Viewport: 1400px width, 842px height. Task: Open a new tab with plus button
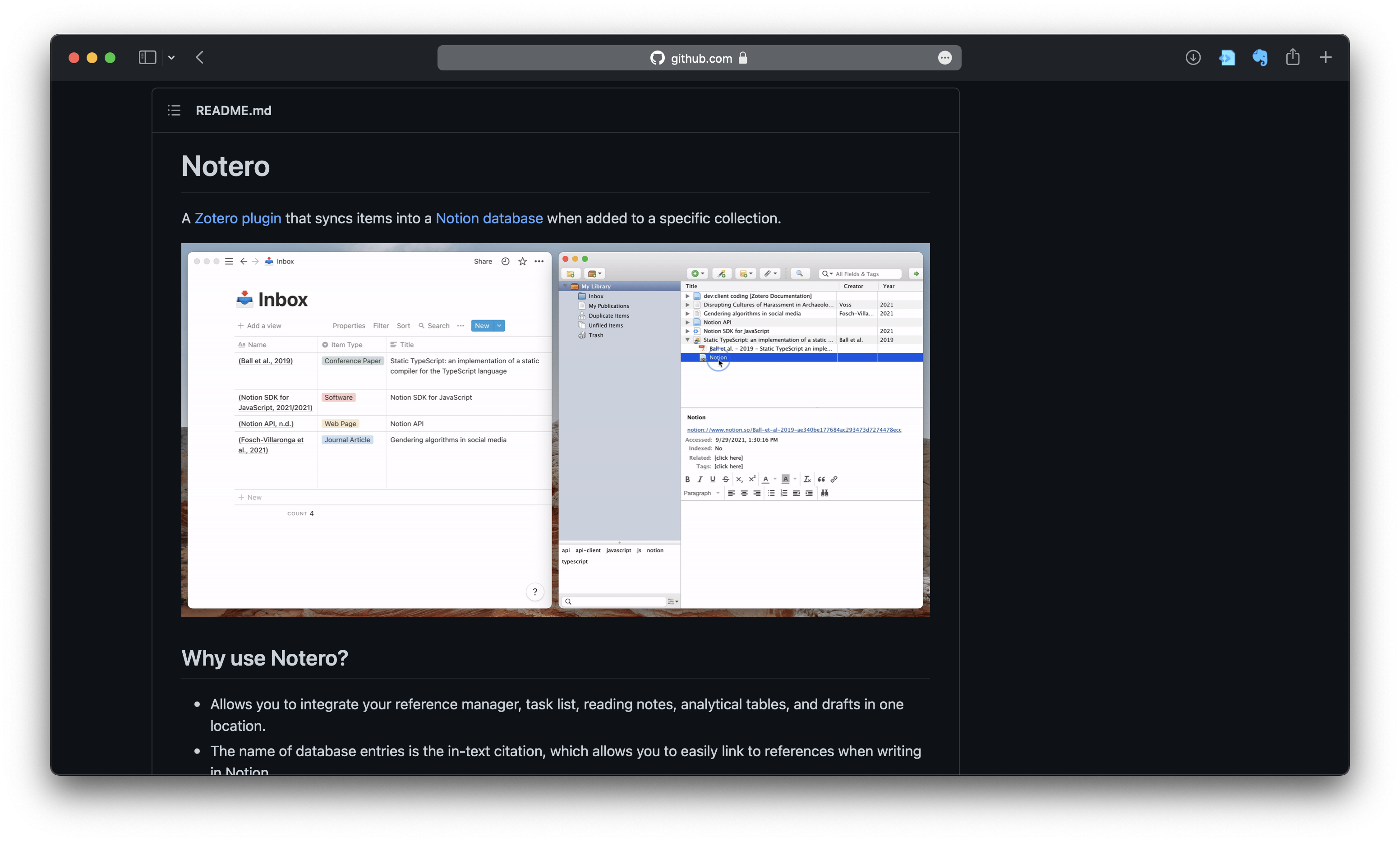point(1325,57)
